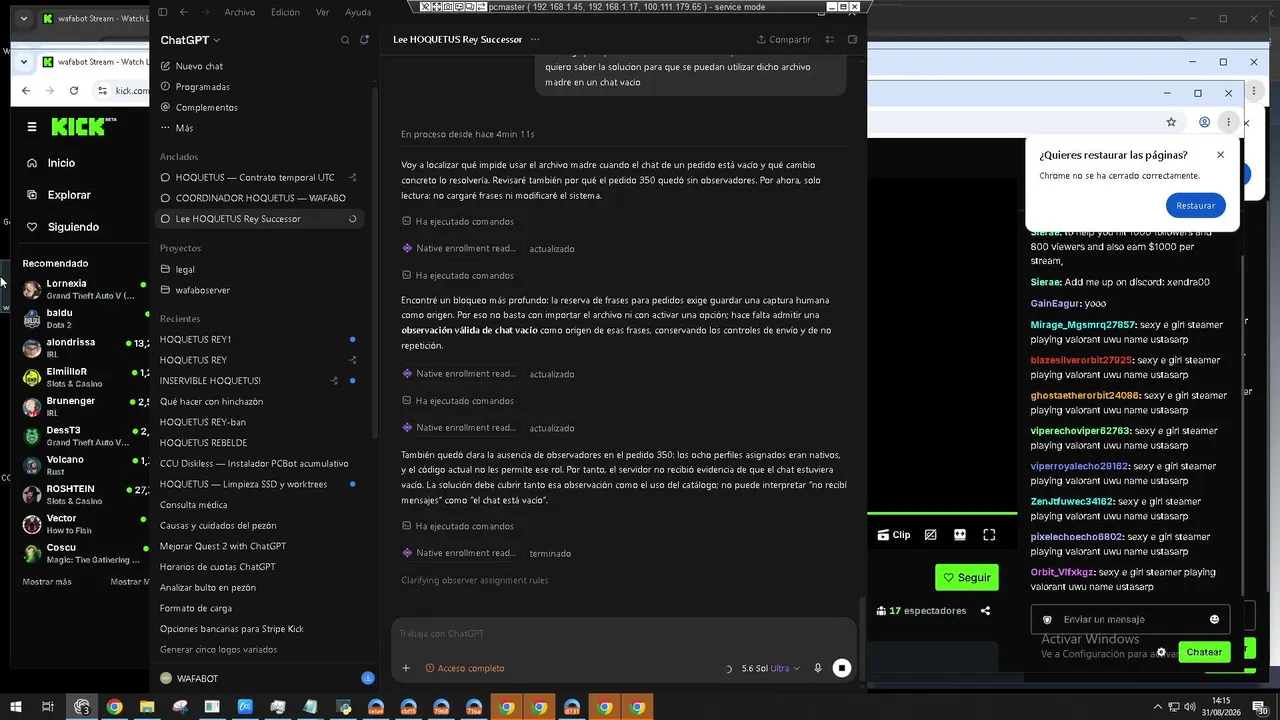Screen dimensions: 1280x720
Task: Open the Acceso completo permissions selector
Action: coord(465,668)
